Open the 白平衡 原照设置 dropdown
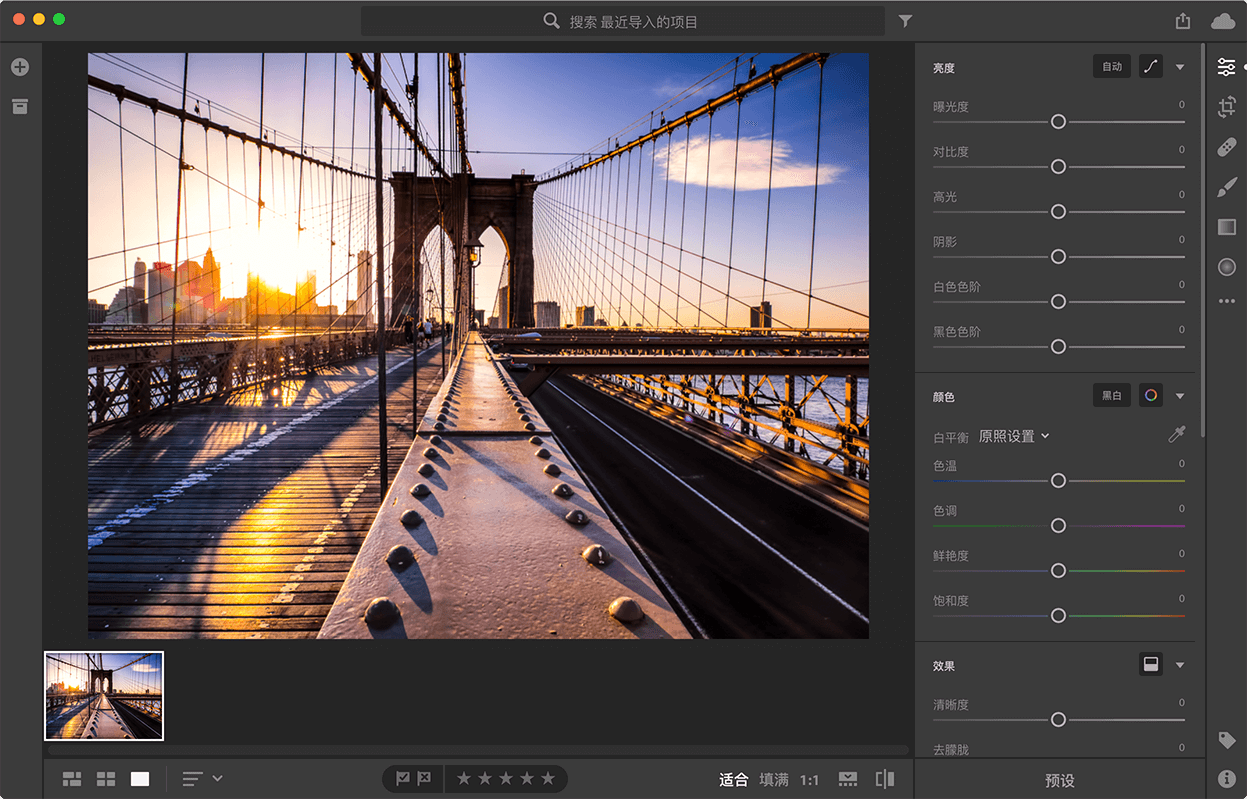The height and width of the screenshot is (799, 1247). pyautogui.click(x=1014, y=436)
